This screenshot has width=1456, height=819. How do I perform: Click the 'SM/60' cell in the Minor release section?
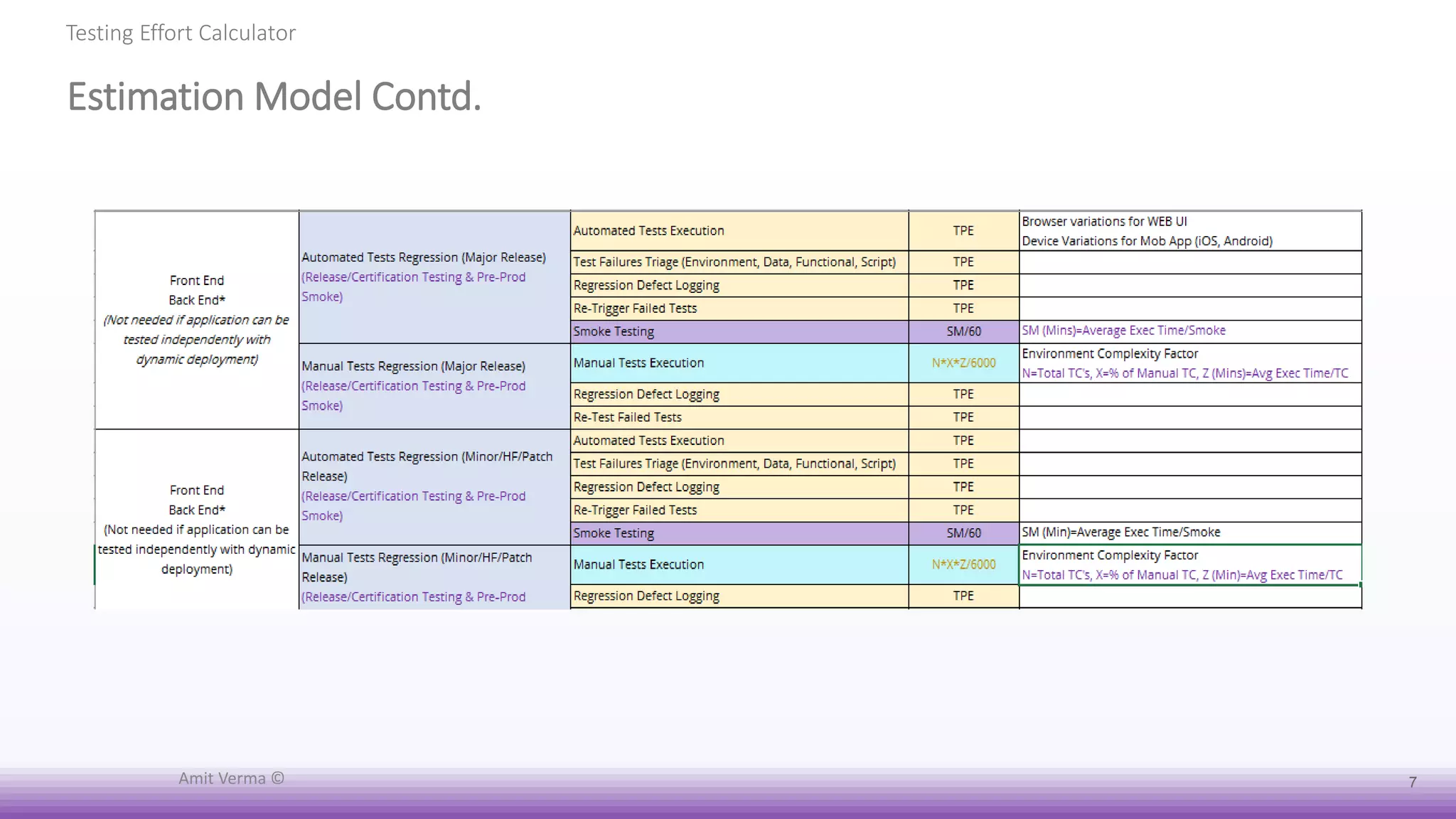[963, 533]
